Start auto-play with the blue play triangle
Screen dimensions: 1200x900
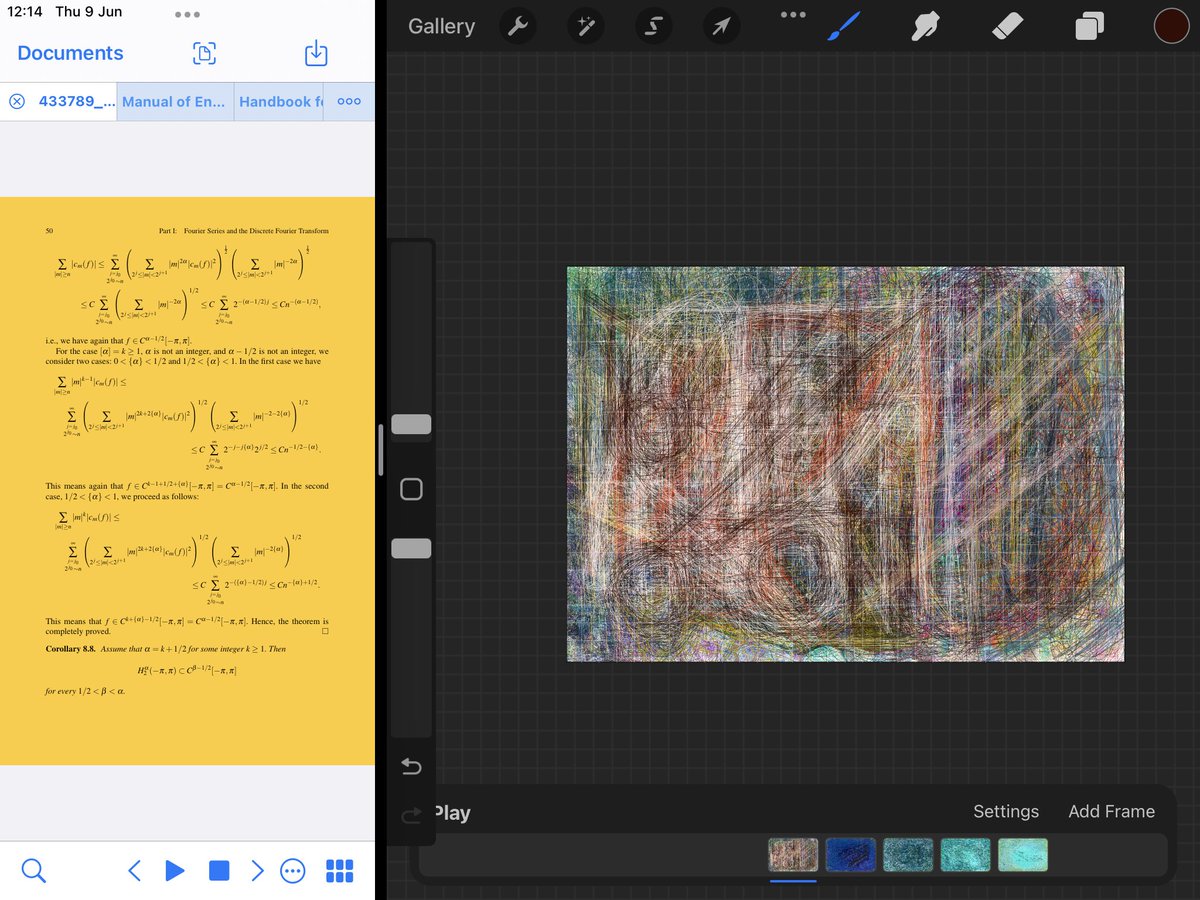(175, 871)
